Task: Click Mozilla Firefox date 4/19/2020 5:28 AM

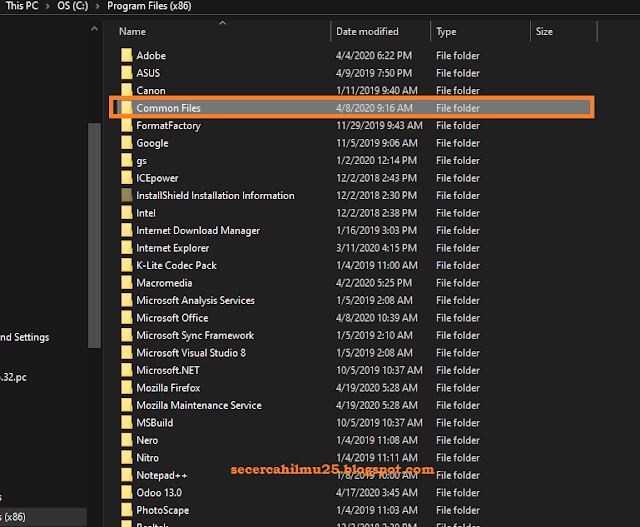Action: [377, 388]
